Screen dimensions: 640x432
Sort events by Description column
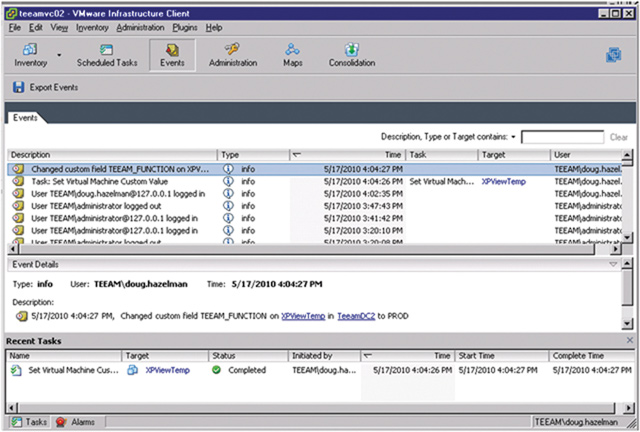pyautogui.click(x=112, y=155)
